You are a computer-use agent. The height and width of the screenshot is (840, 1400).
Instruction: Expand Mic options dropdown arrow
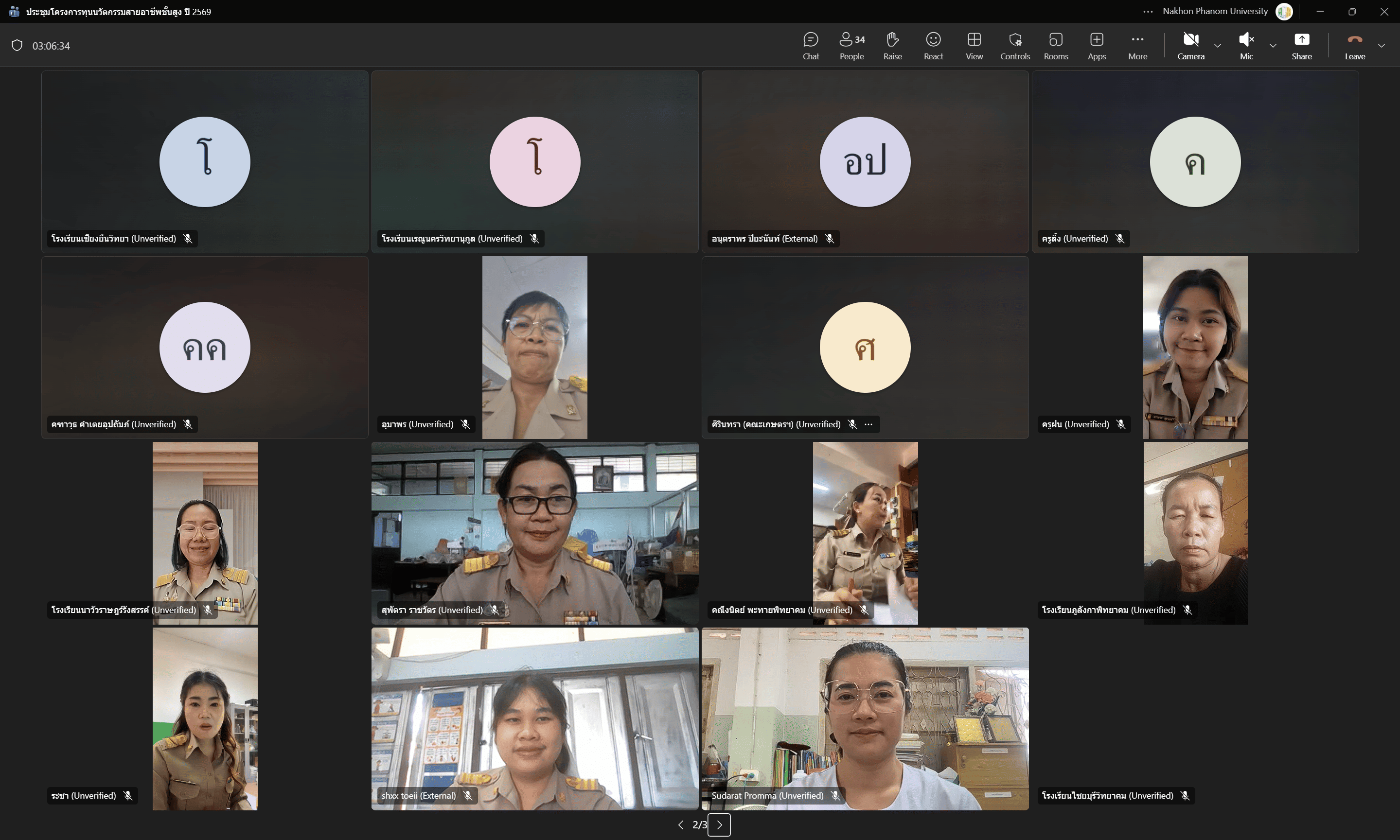(x=1273, y=45)
